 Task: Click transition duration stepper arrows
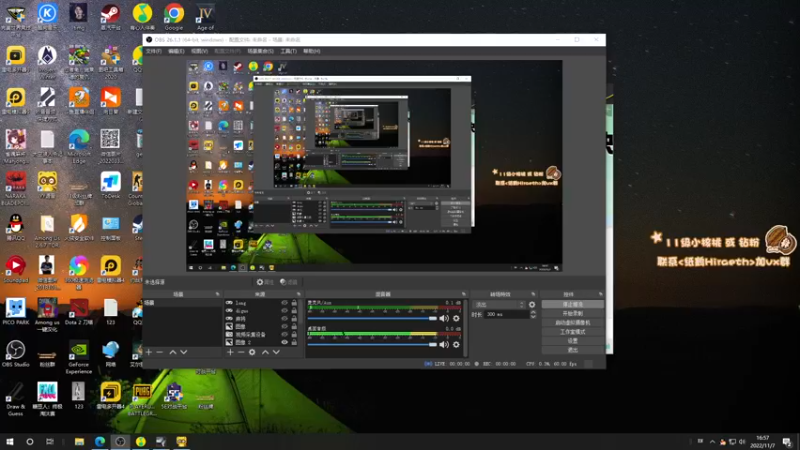point(533,314)
